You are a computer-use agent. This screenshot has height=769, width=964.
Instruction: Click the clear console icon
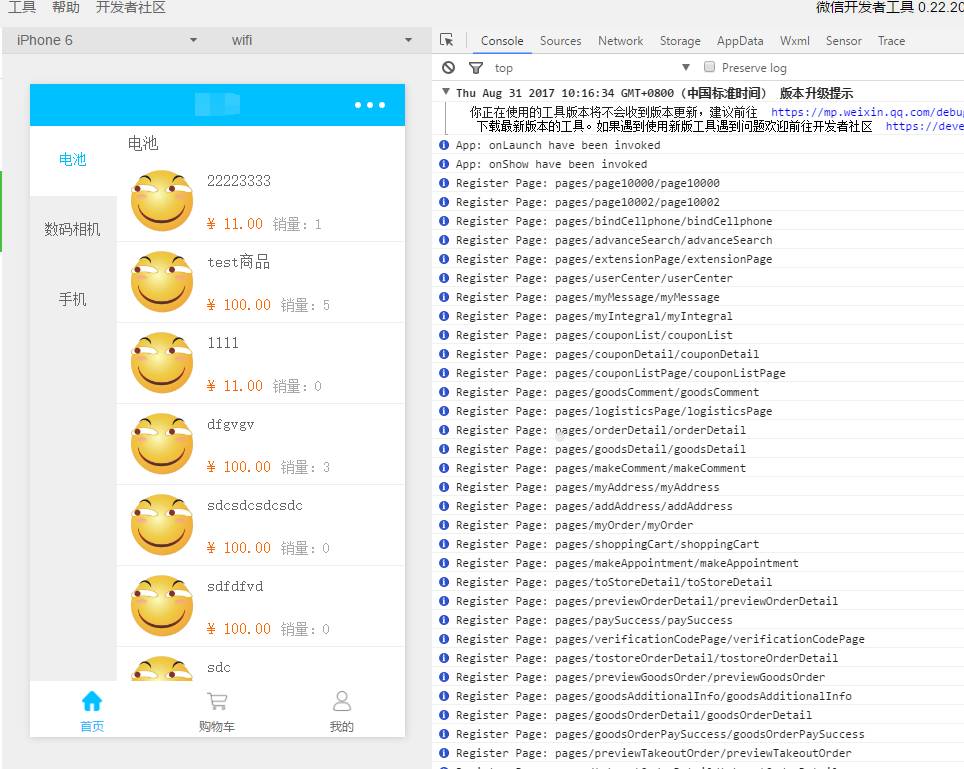(x=448, y=67)
